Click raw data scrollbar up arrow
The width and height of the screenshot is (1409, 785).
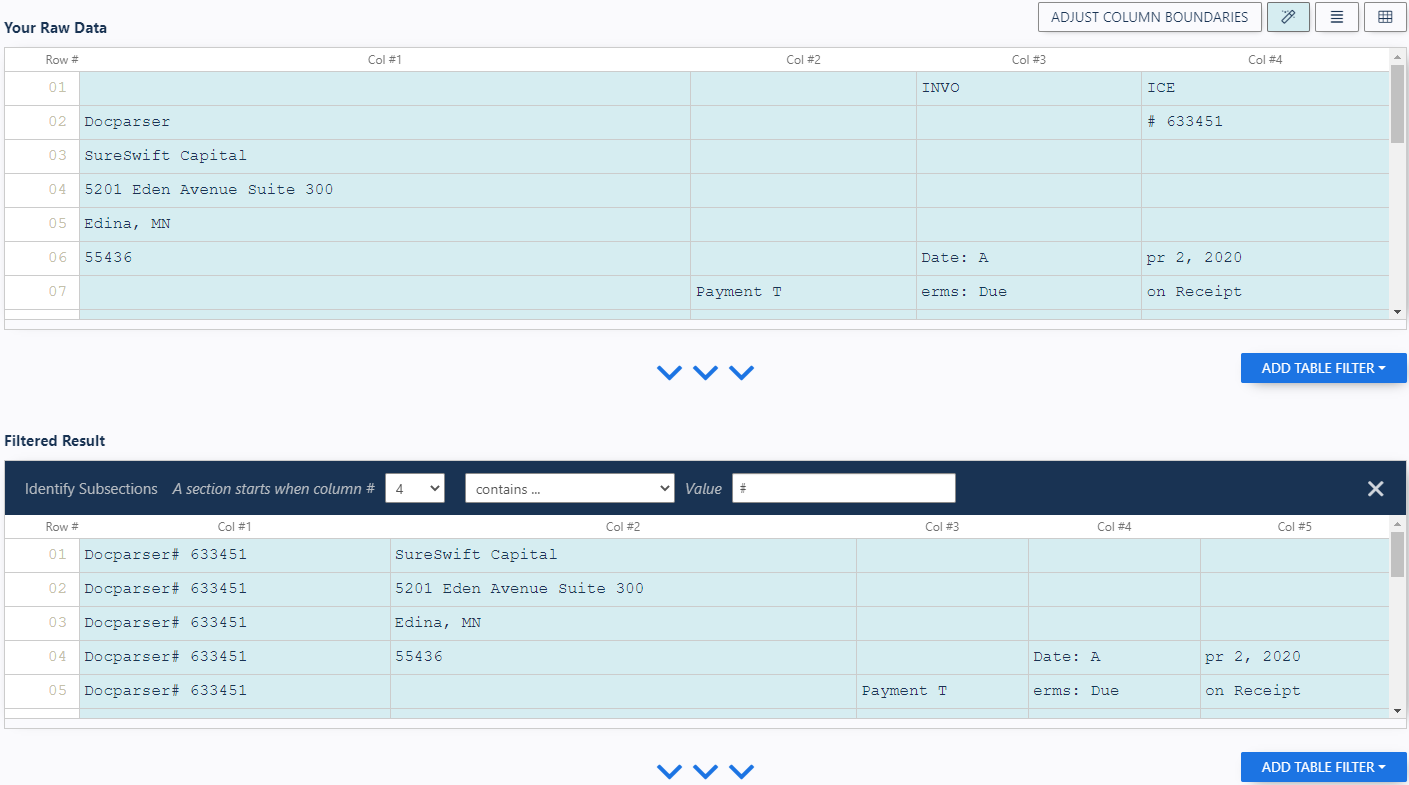[1397, 56]
